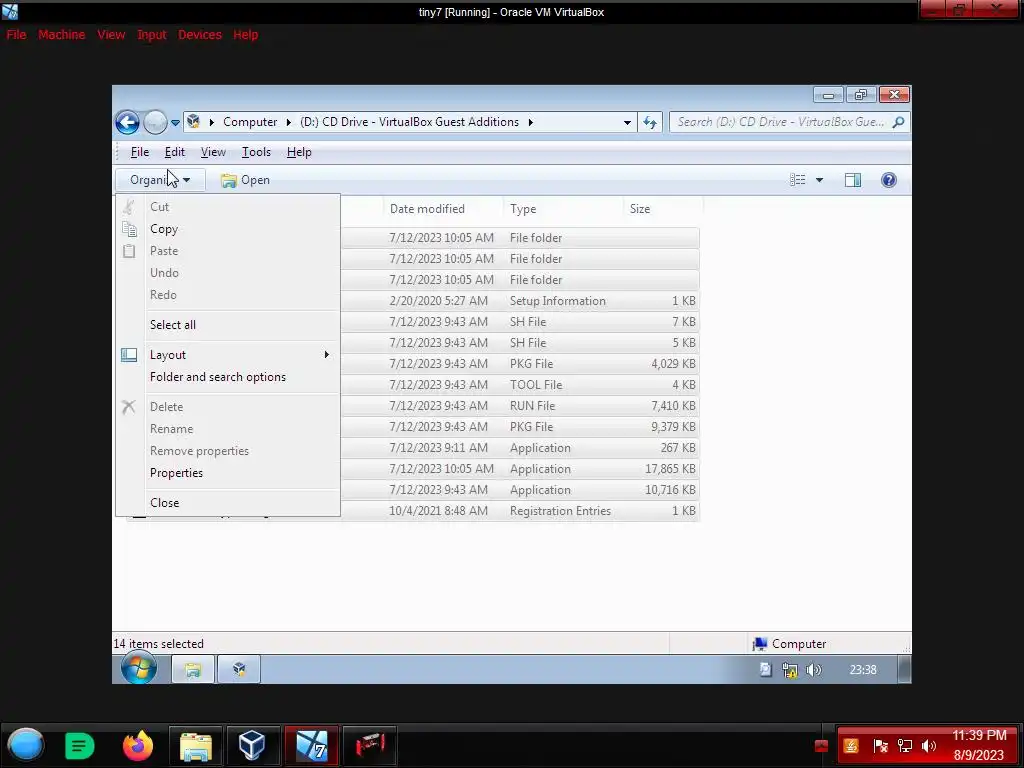
Task: Click the guest taskbar Explorer folder icon
Action: tap(193, 669)
